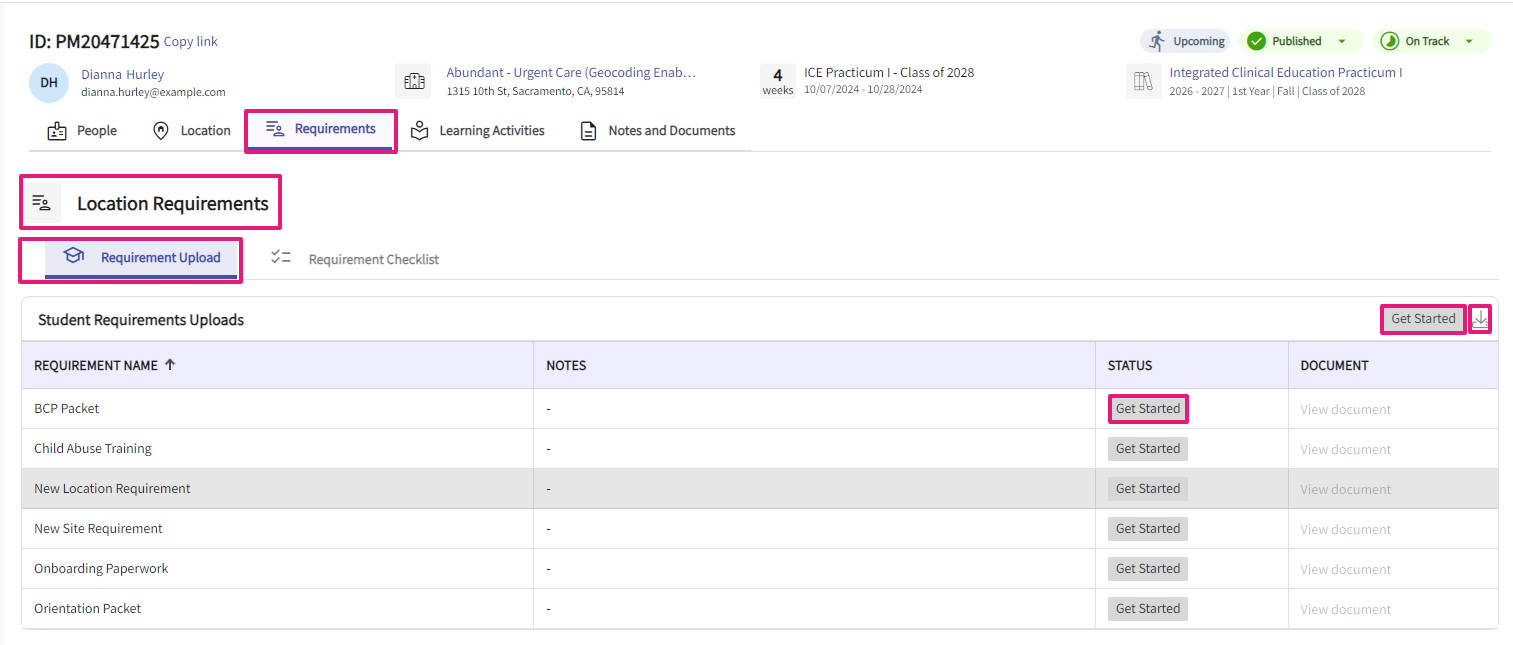Viewport: 1513px width, 645px height.
Task: Click the 4 weeks duration badge
Action: 777,81
